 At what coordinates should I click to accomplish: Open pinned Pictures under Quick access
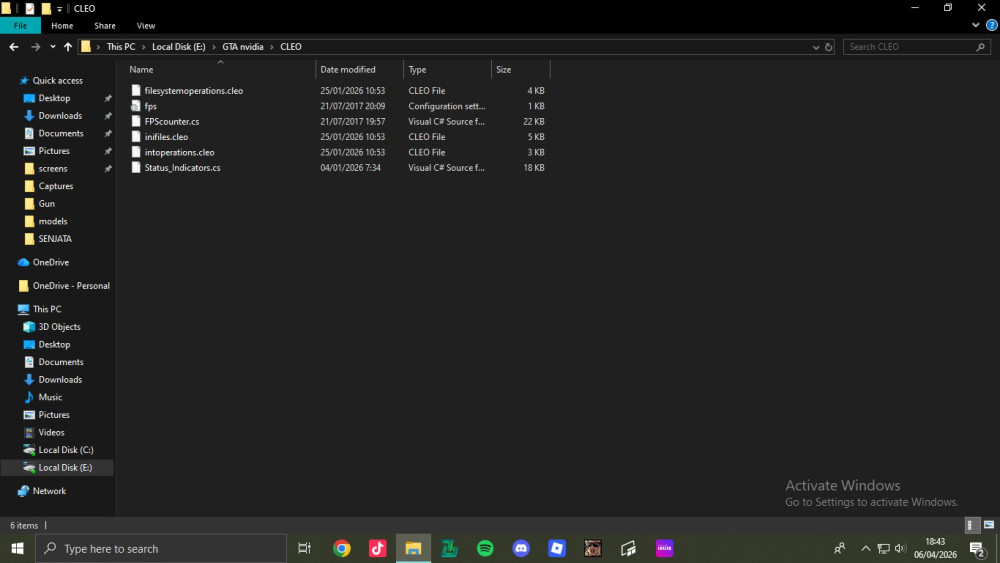pyautogui.click(x=54, y=151)
